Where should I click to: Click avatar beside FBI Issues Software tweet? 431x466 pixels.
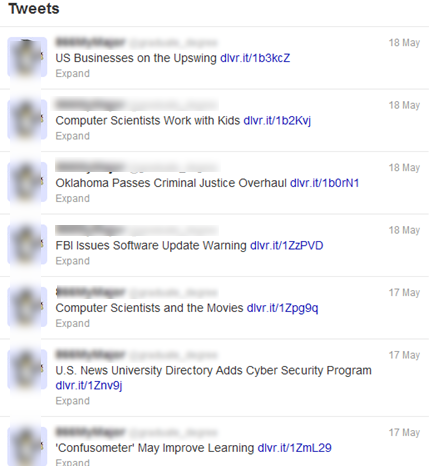coord(27,244)
